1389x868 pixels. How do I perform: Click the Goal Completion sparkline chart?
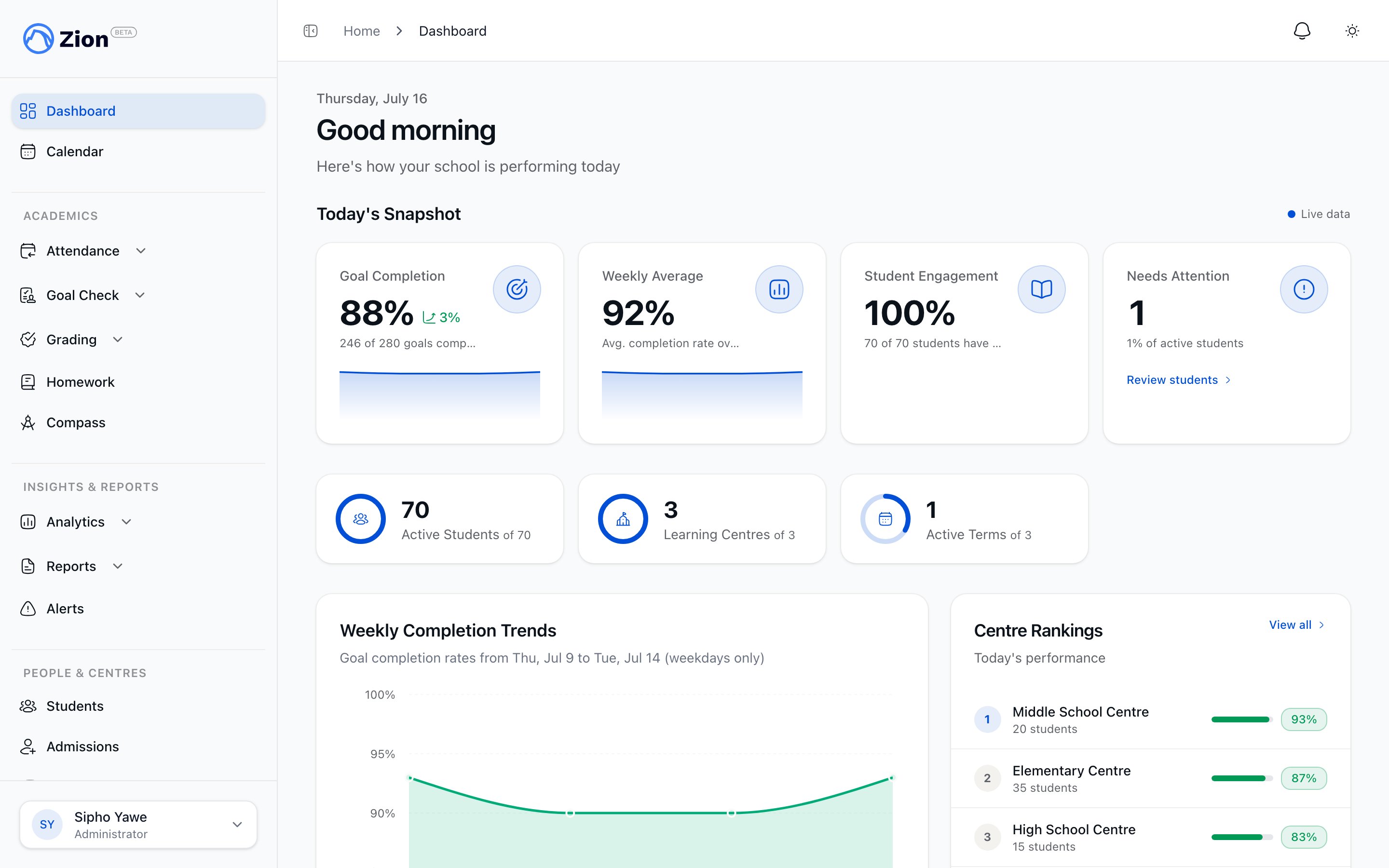pyautogui.click(x=440, y=394)
